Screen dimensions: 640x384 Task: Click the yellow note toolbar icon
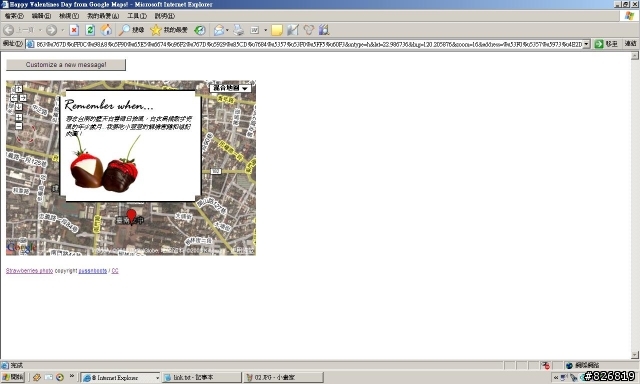pos(277,30)
